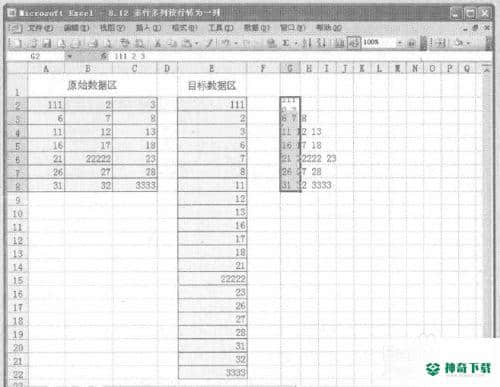Open the 文件 (File) menu
Image resolution: width=500 pixels, height=387 pixels.
click(41, 28)
